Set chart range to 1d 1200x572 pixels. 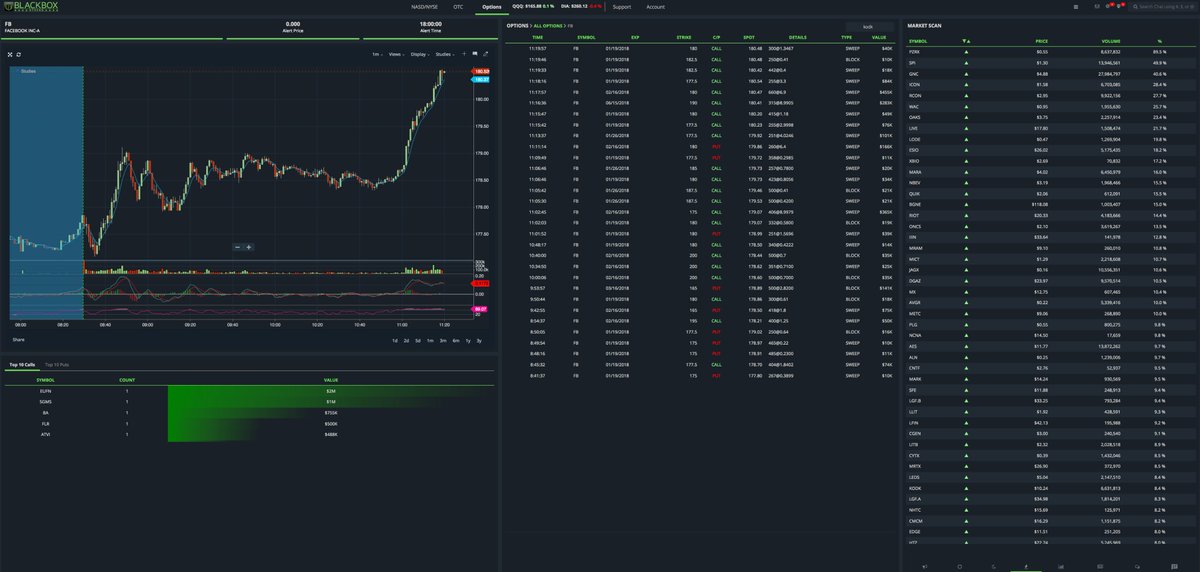(394, 340)
